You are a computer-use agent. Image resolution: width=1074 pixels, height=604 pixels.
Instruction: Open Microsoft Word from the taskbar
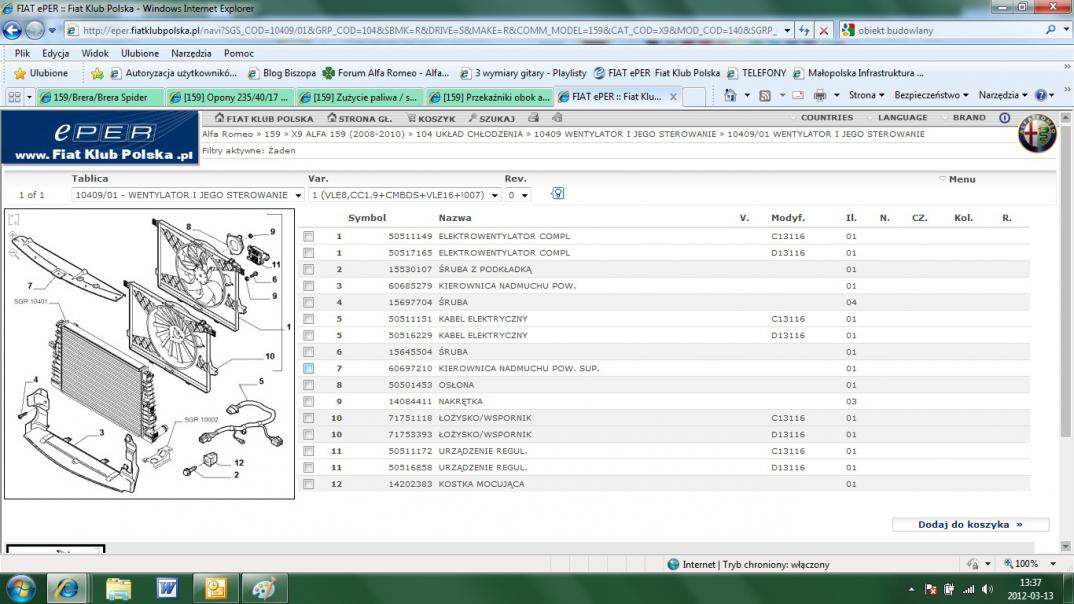[x=167, y=587]
